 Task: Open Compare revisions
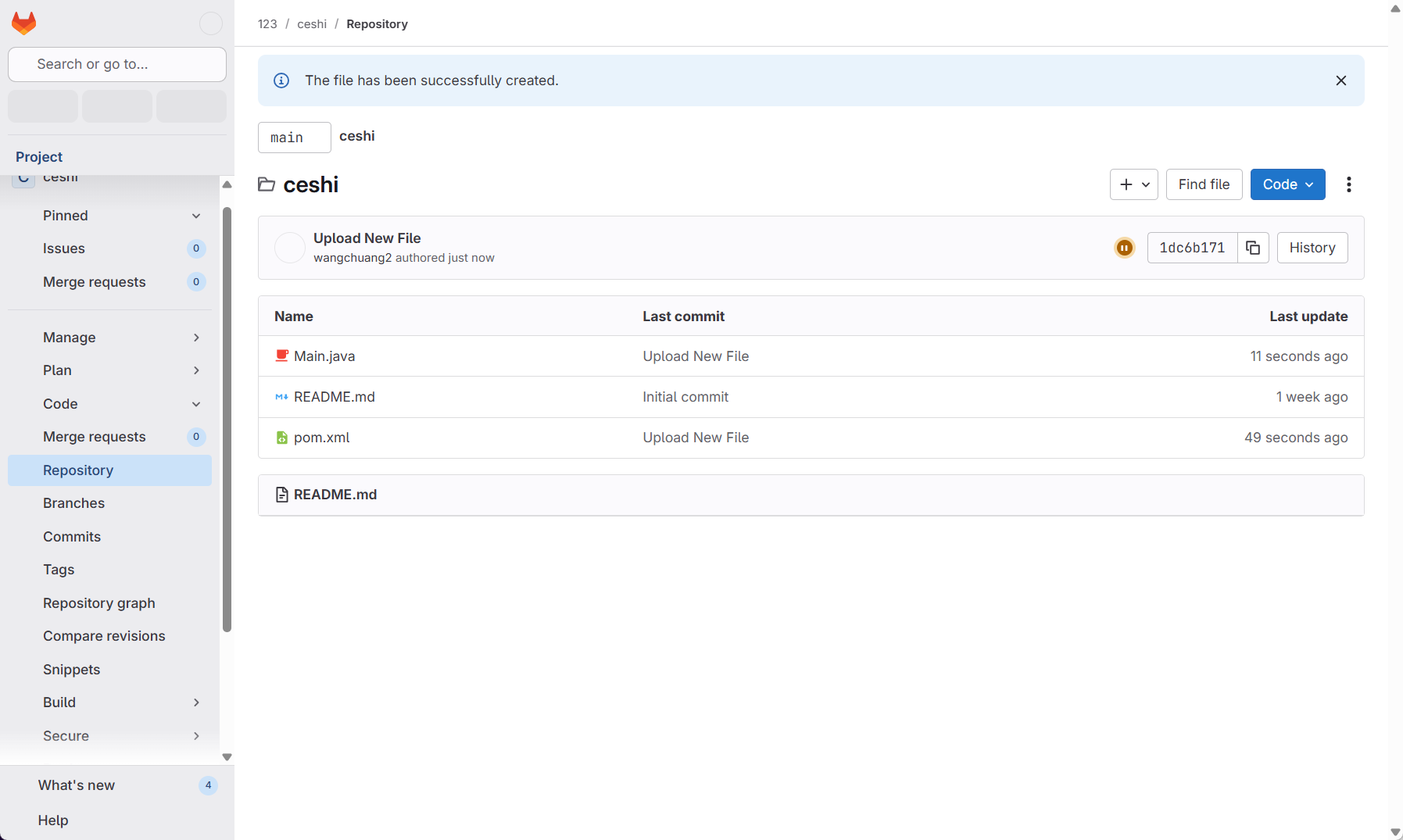click(109, 636)
